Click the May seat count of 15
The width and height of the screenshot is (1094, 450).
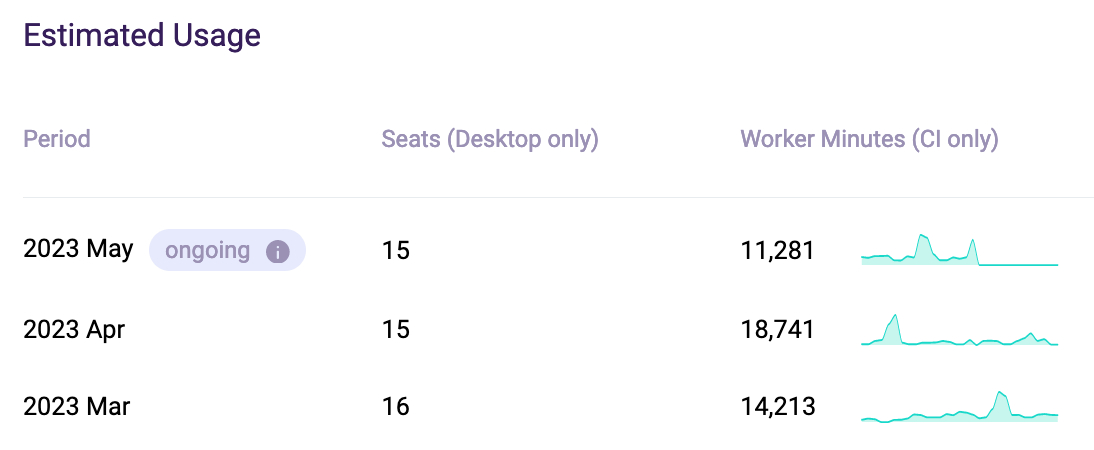396,250
